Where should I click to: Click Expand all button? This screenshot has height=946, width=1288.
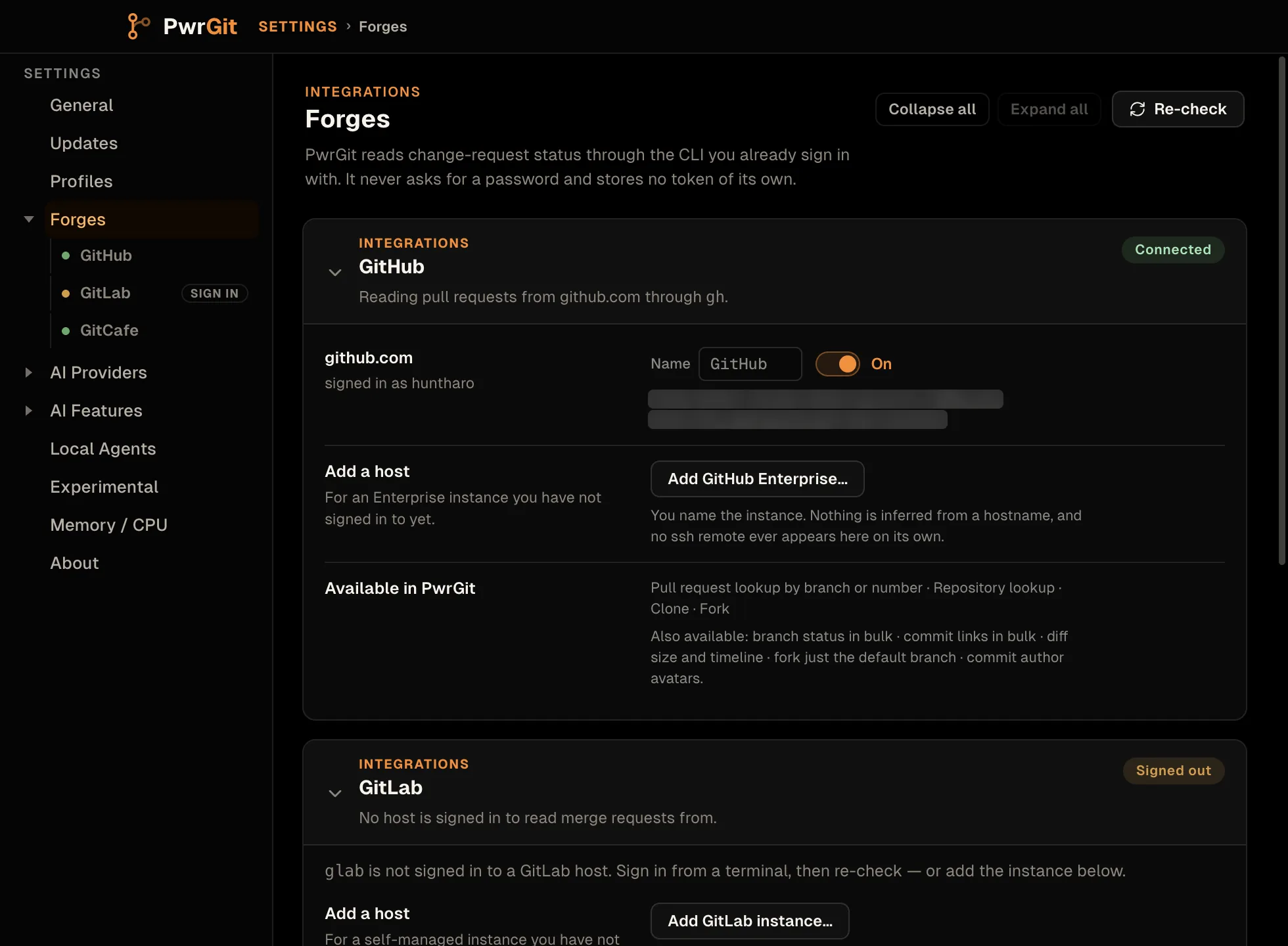click(x=1049, y=109)
